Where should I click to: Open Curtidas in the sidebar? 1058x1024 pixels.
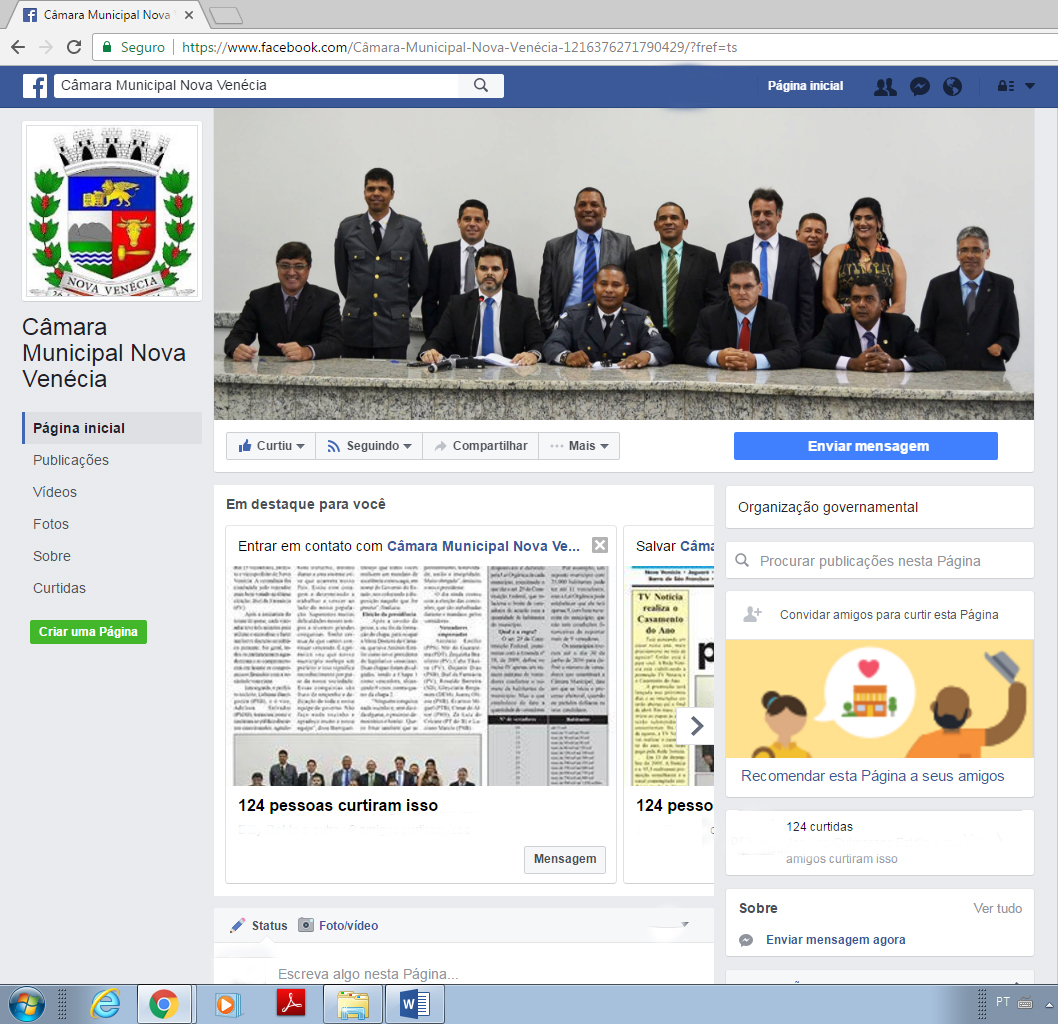59,588
